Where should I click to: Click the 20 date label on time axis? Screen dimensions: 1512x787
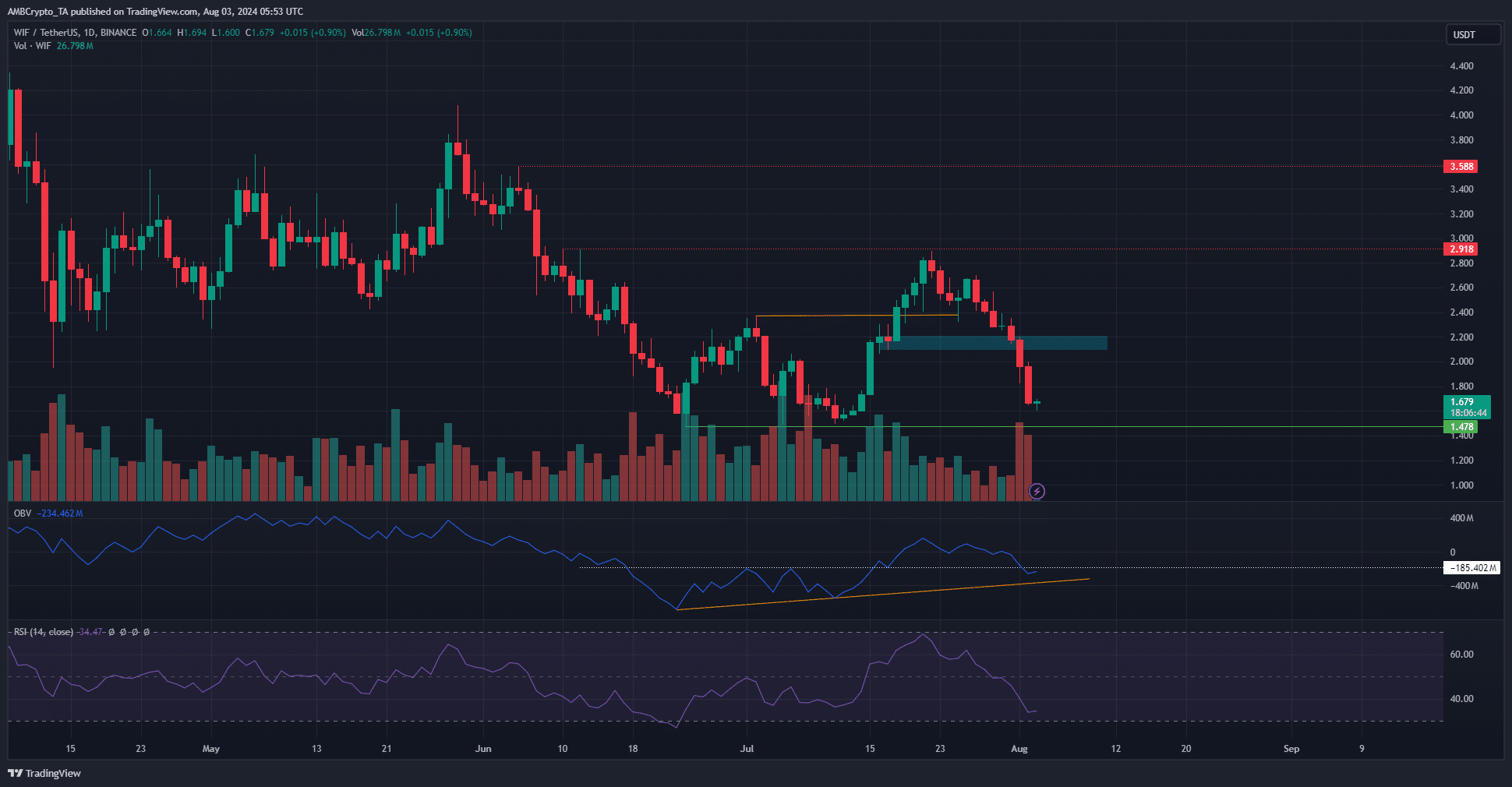1186,749
